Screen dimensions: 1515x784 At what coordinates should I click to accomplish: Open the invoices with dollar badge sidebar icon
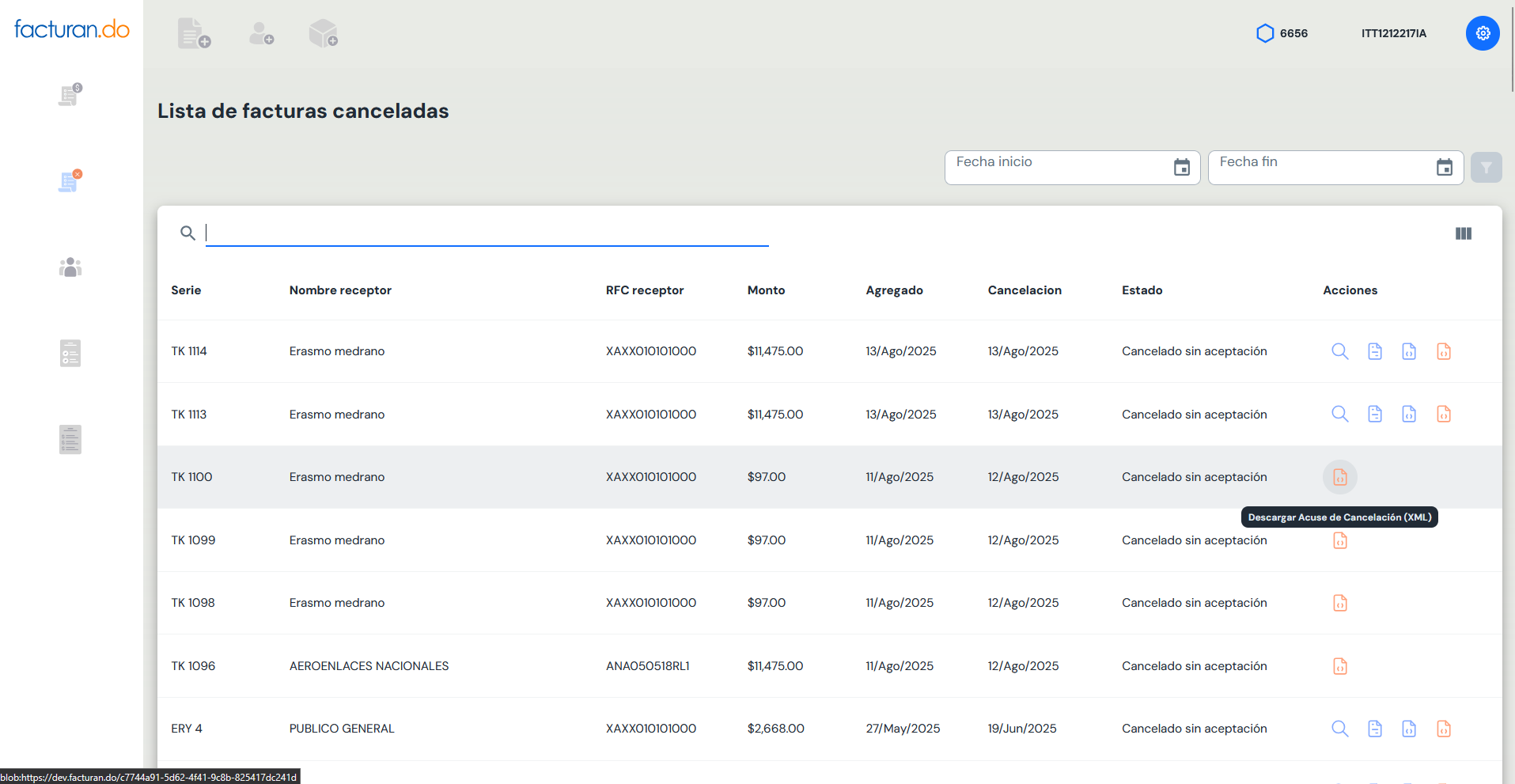click(x=70, y=95)
